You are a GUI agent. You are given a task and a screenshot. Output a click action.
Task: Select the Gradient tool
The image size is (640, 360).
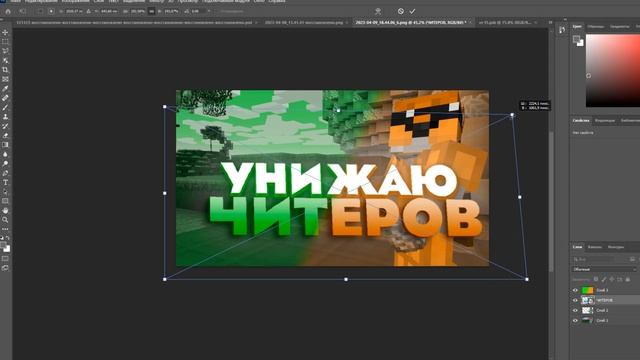tap(5, 145)
